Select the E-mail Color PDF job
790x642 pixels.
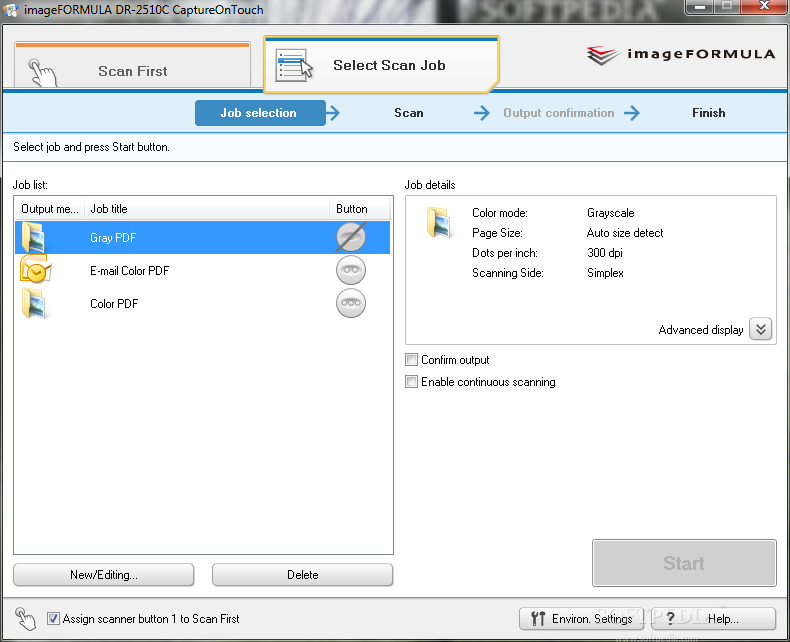203,271
